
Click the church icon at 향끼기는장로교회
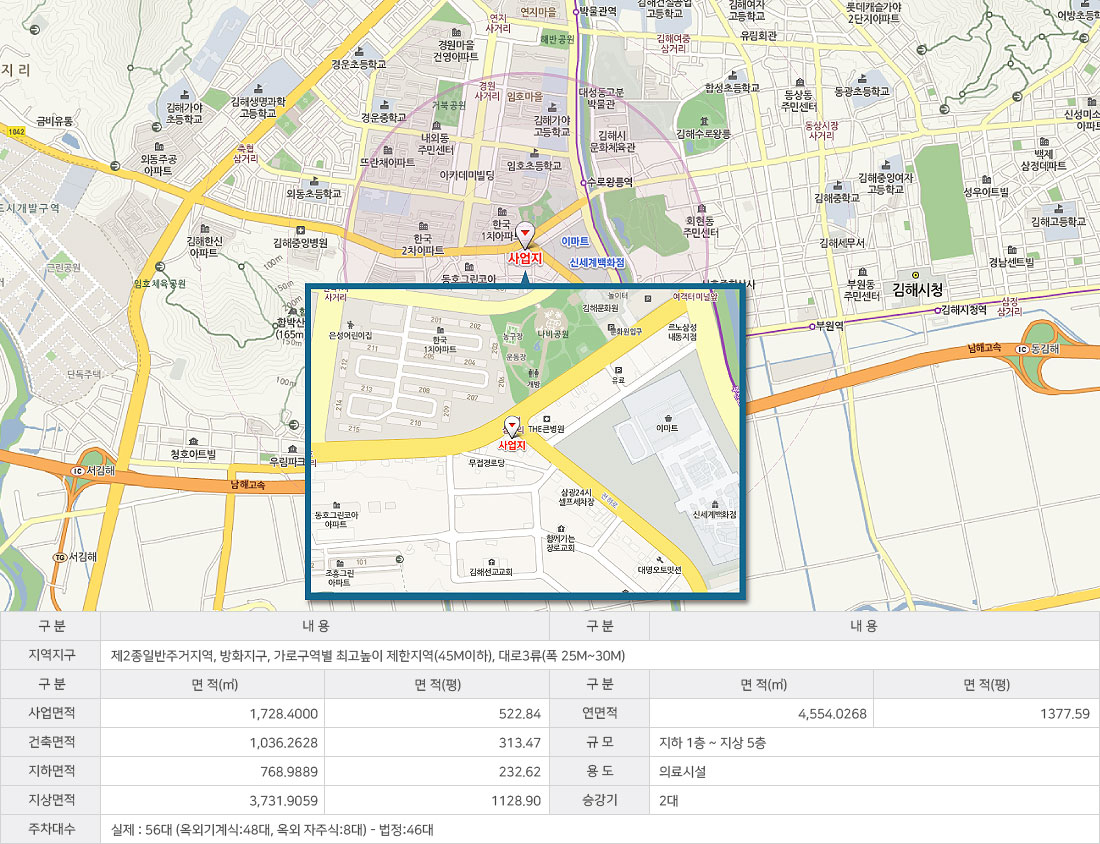coord(559,528)
